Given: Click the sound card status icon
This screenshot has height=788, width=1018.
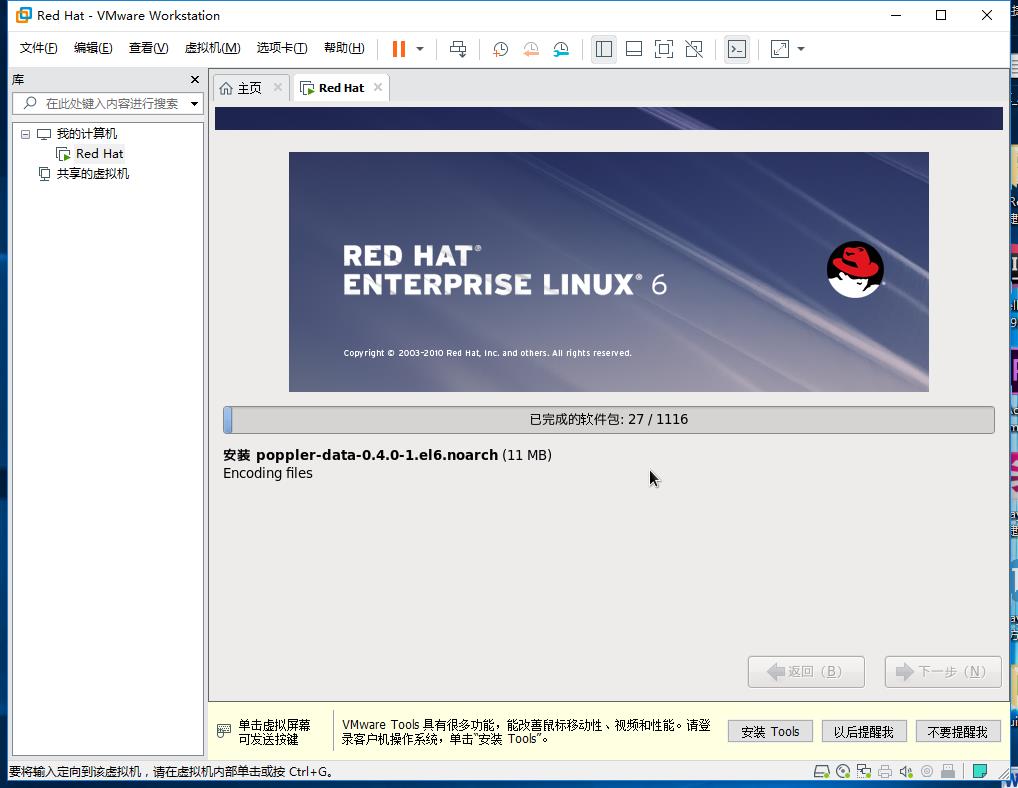Looking at the screenshot, I should click(906, 771).
